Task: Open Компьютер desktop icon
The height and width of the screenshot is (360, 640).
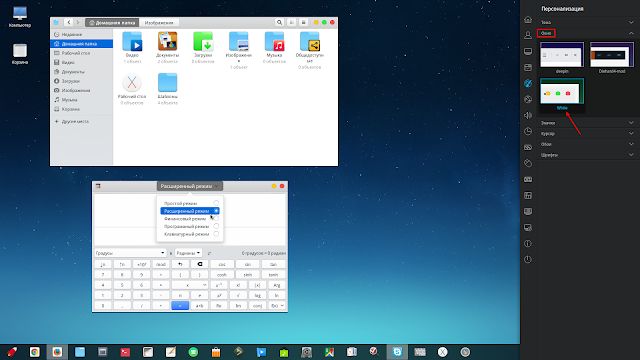Action: [20, 17]
